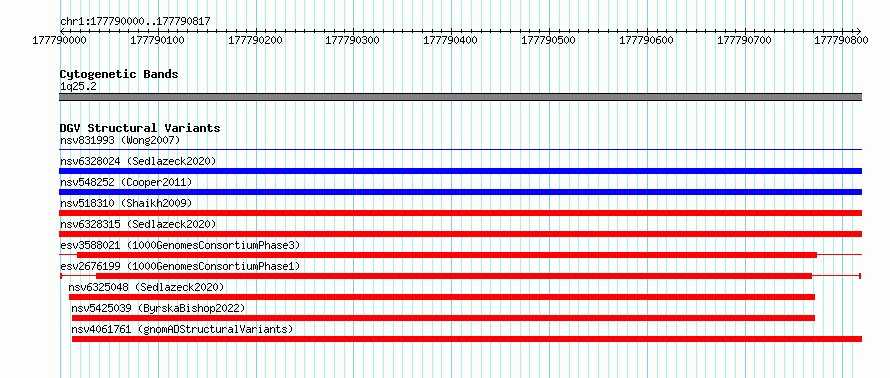
Task: Click the DGV Structural Variants track title
Action: point(140,128)
